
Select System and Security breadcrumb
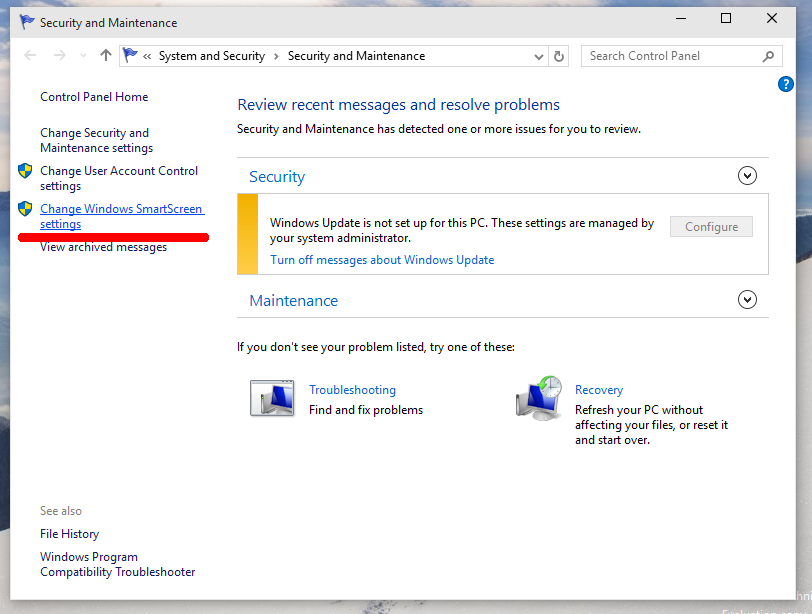click(211, 56)
